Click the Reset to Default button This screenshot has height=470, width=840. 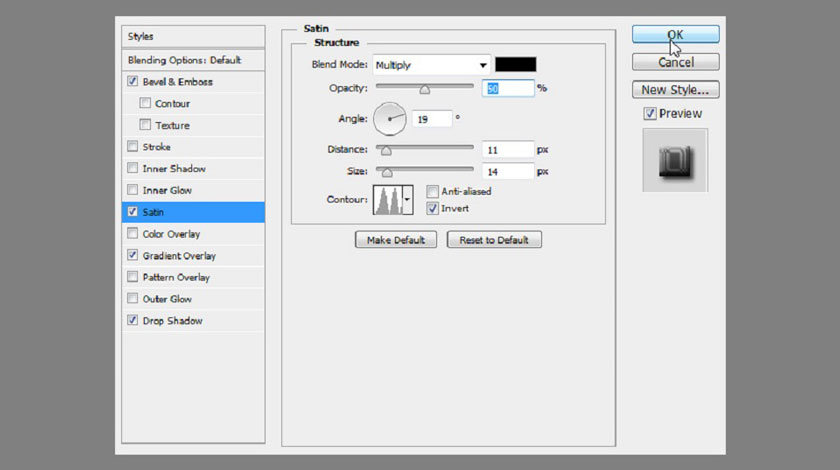(x=494, y=240)
